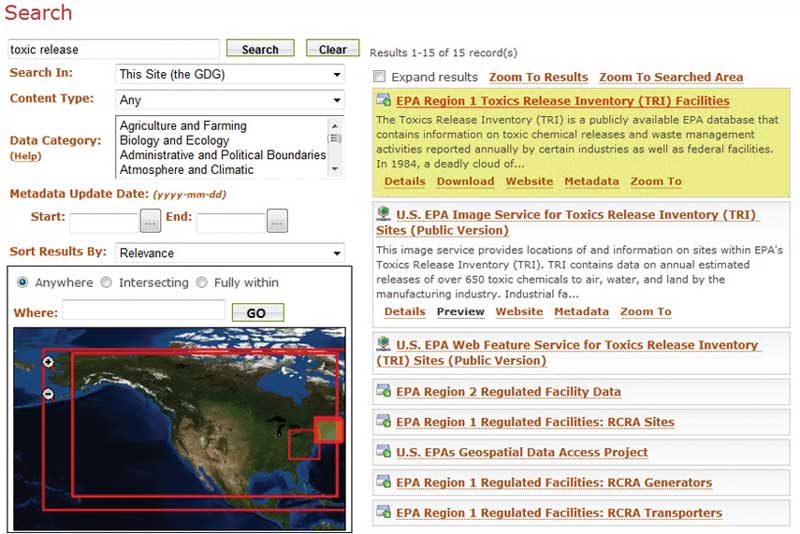Click the GO button
The image size is (800, 534).
pyautogui.click(x=258, y=313)
